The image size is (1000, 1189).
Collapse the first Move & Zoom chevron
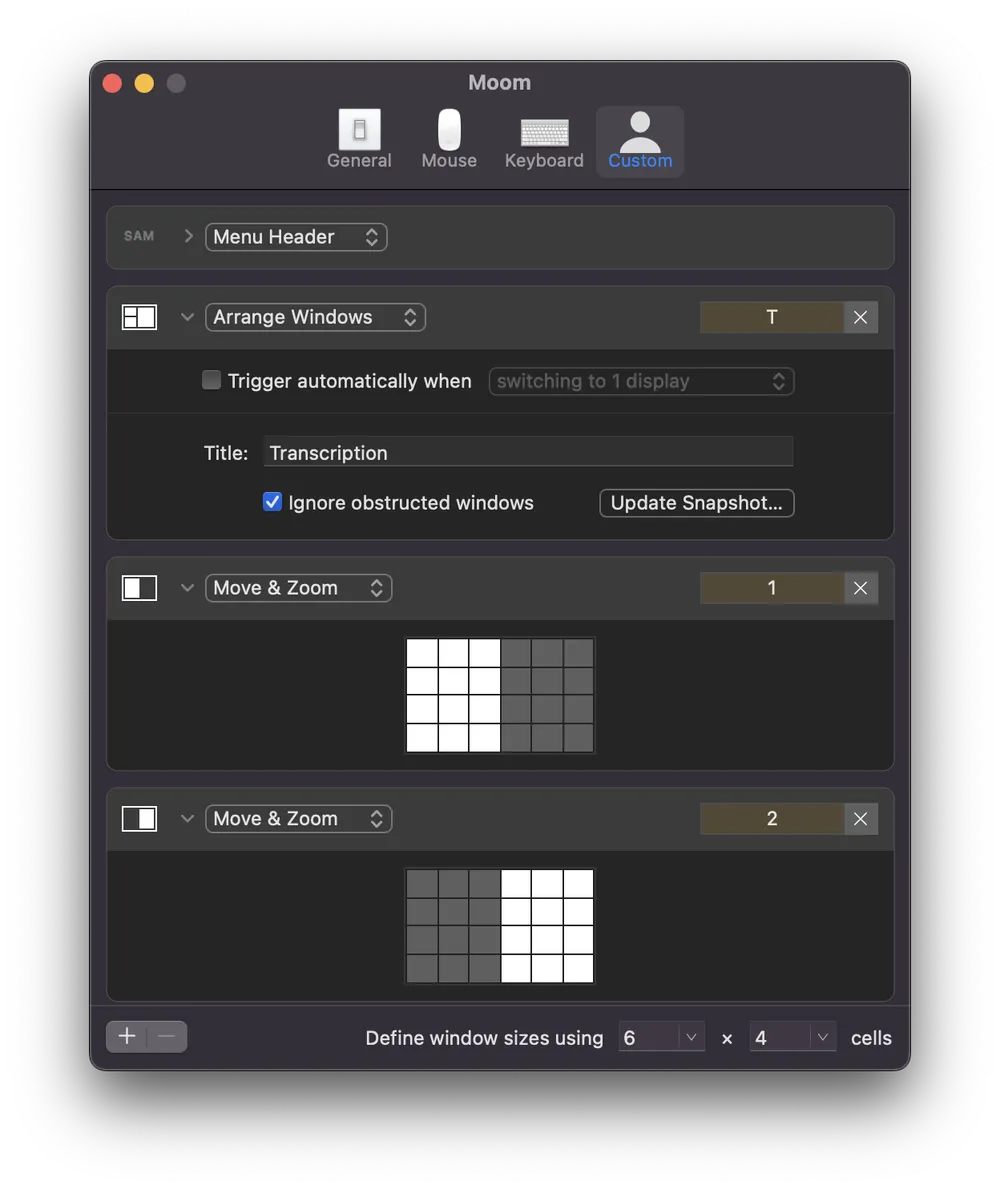[x=187, y=588]
